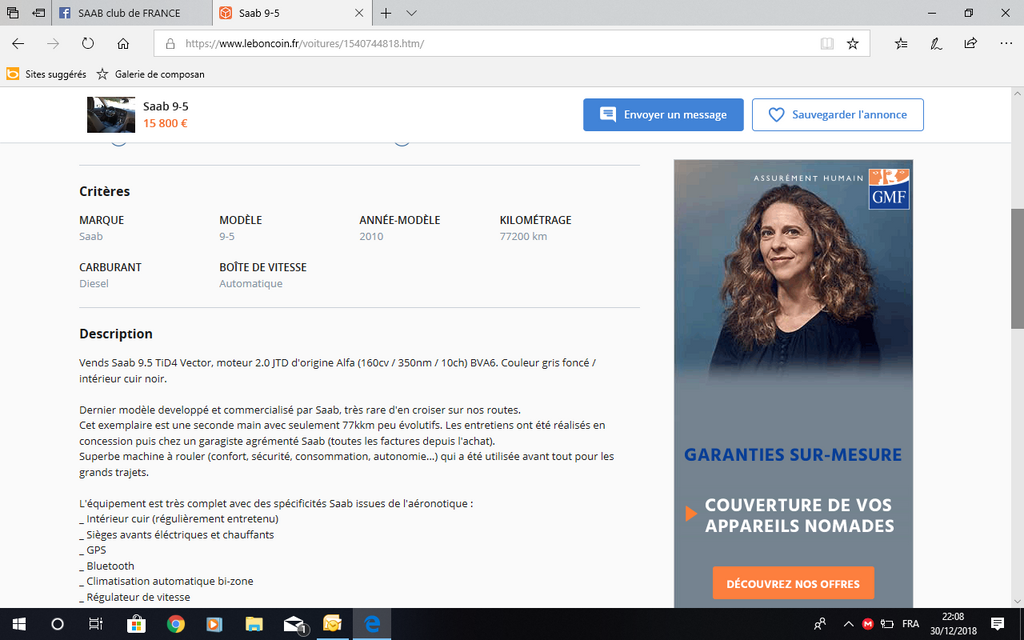Open reading view icon in address bar
This screenshot has height=640, width=1024.
(x=827, y=44)
